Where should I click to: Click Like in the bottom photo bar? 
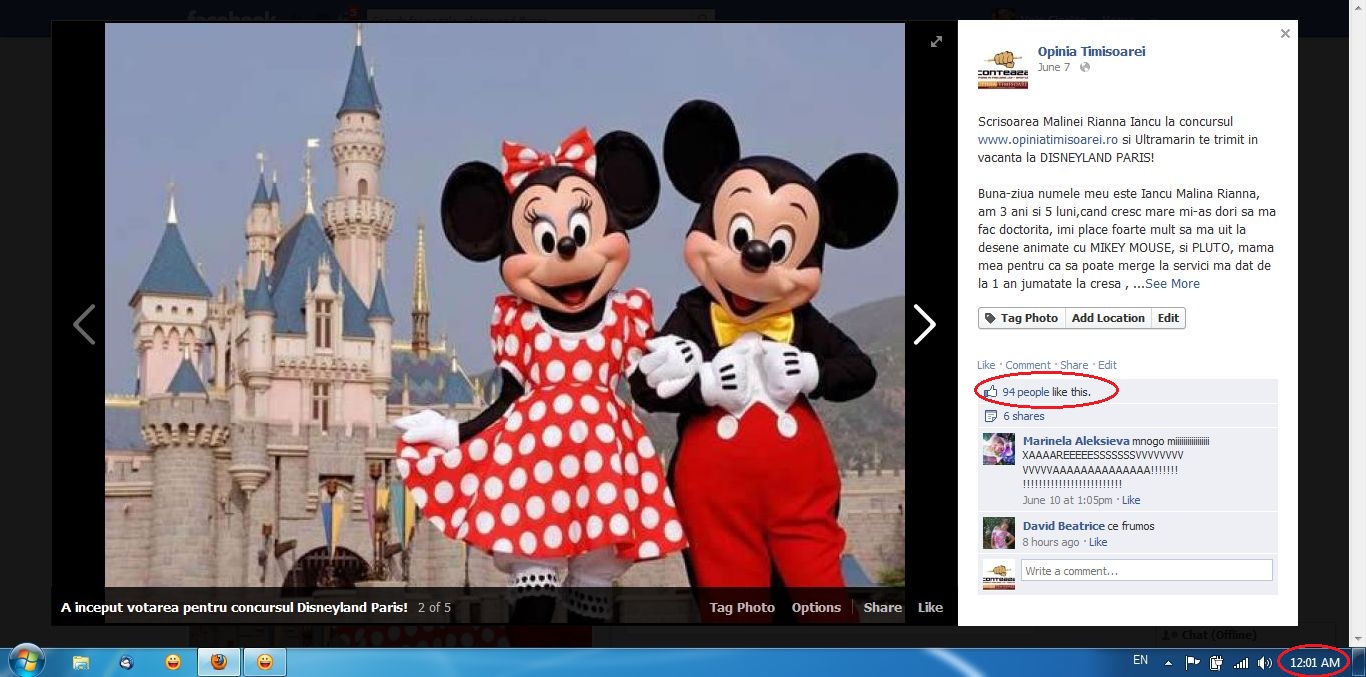[930, 607]
